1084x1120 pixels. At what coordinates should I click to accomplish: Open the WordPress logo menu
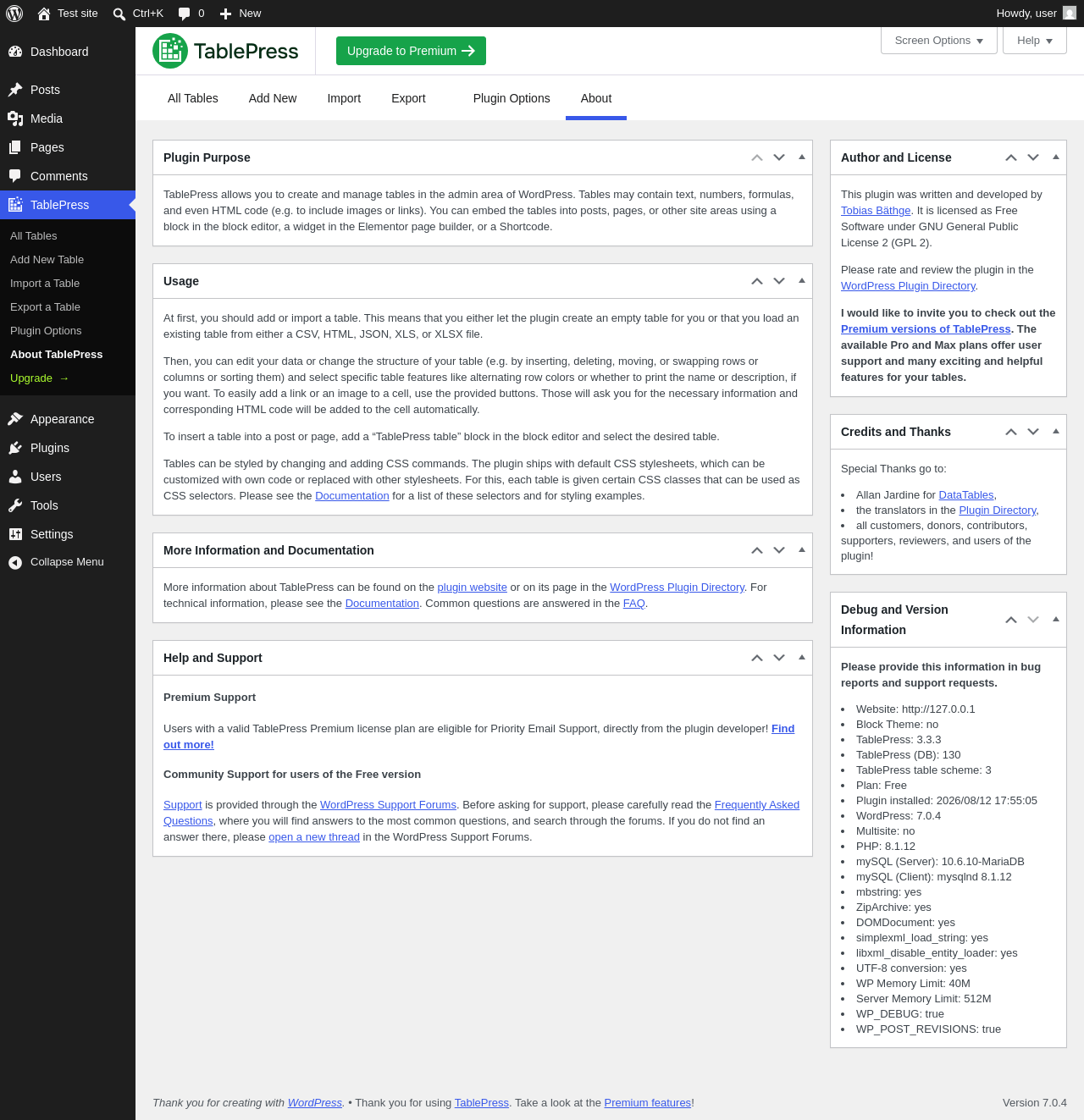point(14,14)
